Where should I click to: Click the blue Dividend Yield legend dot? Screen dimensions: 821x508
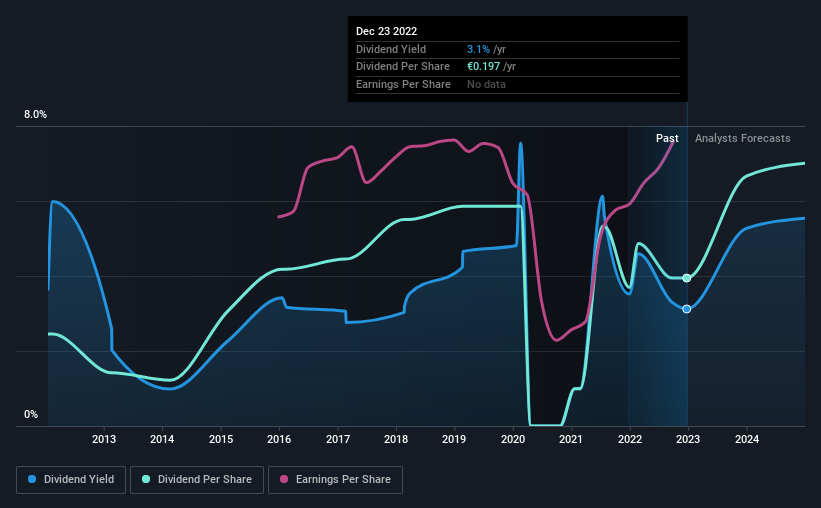(x=32, y=479)
